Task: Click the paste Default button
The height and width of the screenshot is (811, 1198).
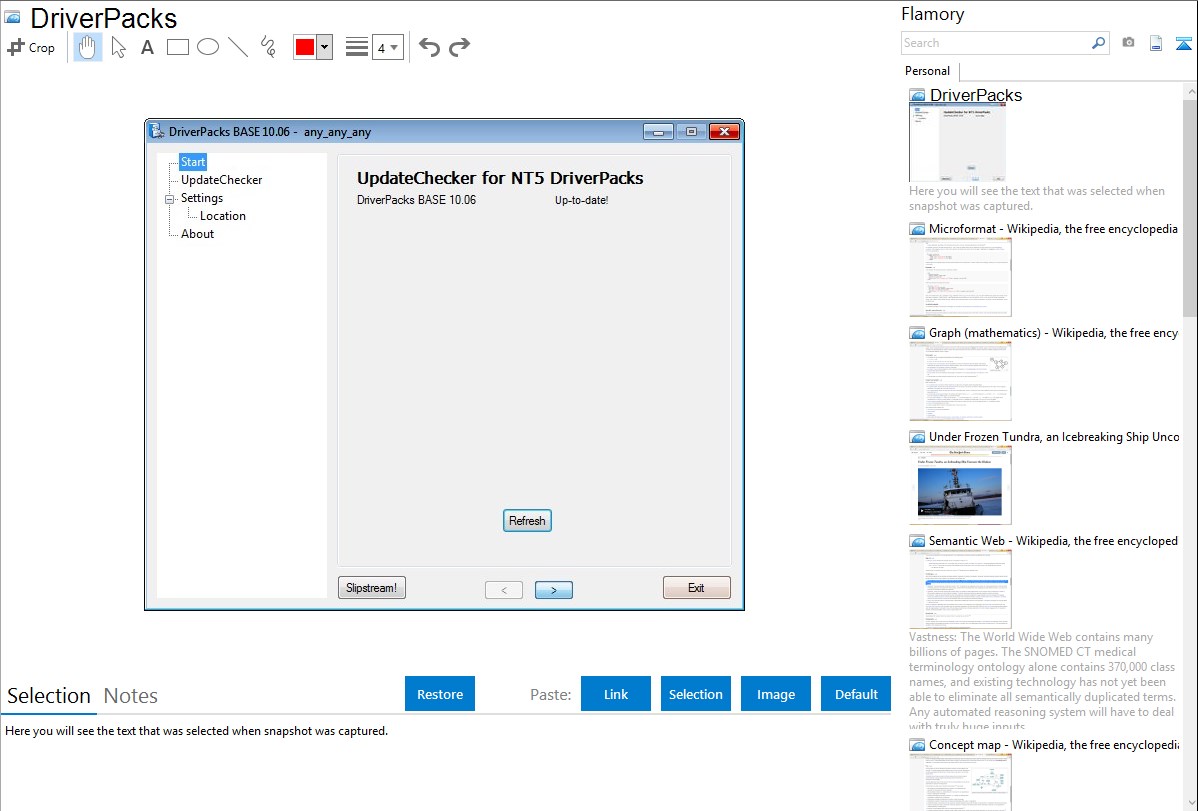Action: pos(856,694)
